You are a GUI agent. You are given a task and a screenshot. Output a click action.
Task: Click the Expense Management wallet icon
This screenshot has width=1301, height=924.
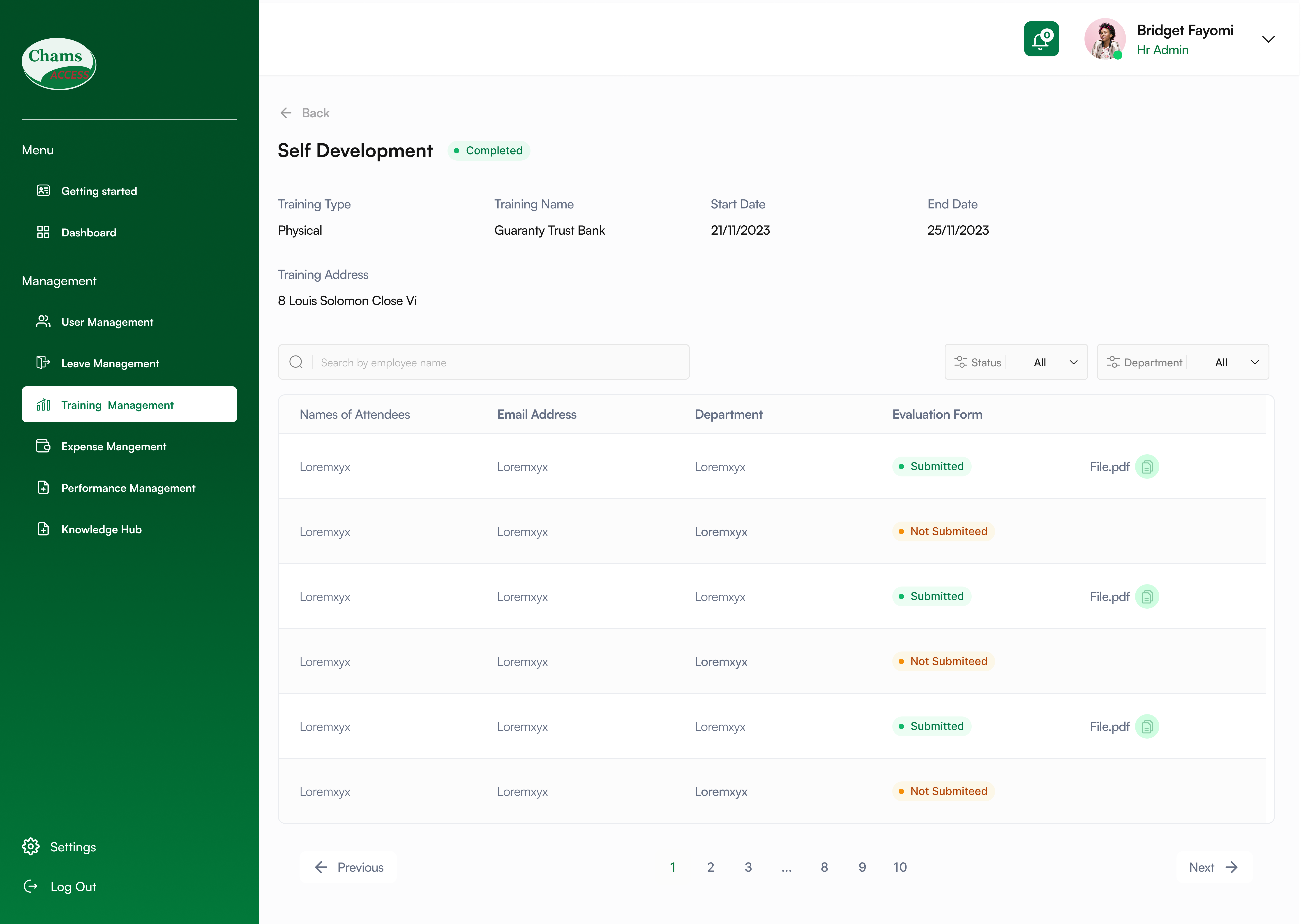43,446
